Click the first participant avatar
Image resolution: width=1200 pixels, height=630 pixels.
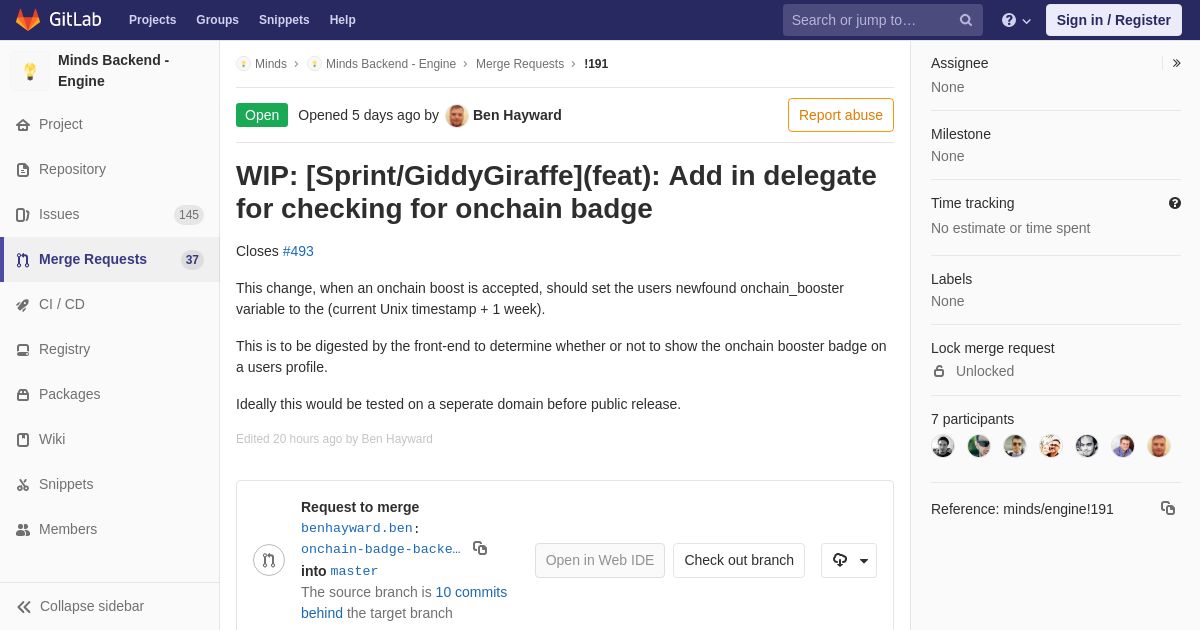(943, 446)
